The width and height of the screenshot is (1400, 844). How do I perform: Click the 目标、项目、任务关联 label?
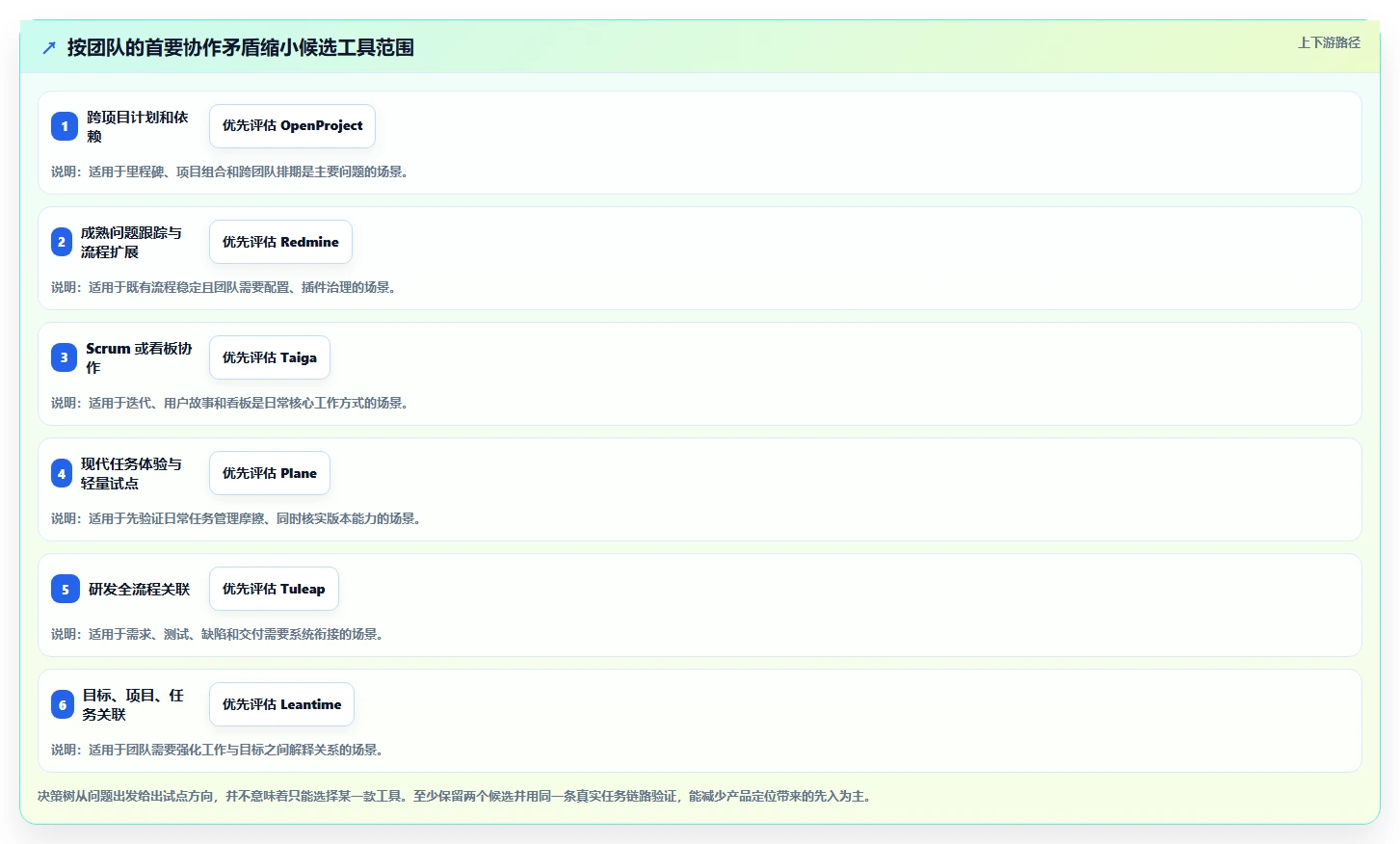133,704
